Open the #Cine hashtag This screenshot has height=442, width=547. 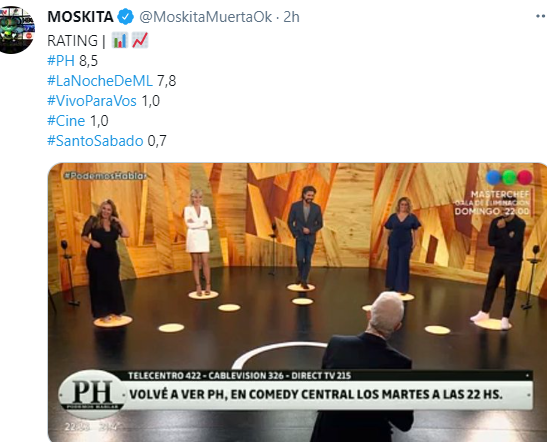66,121
